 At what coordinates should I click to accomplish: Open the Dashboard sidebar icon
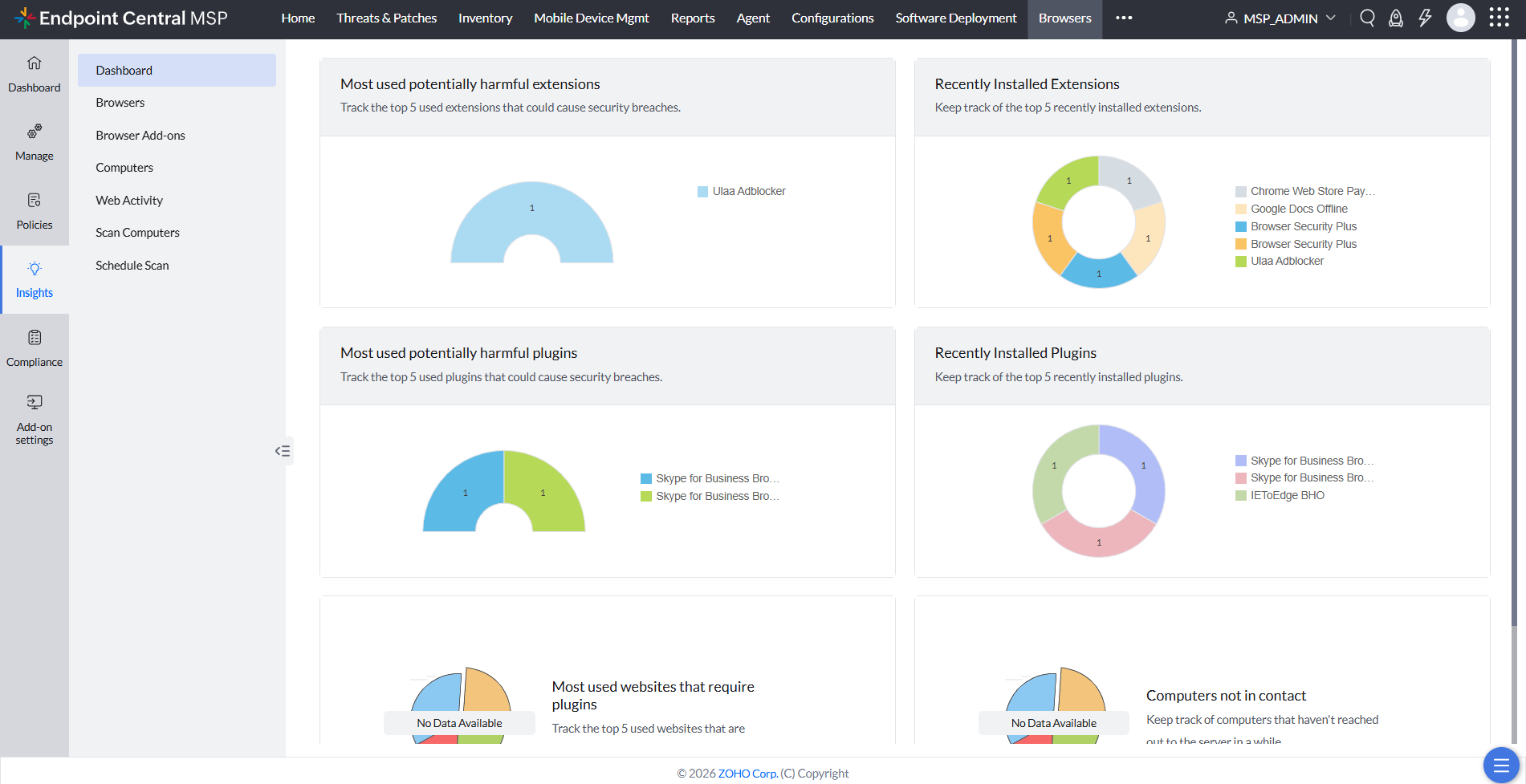pyautogui.click(x=34, y=74)
